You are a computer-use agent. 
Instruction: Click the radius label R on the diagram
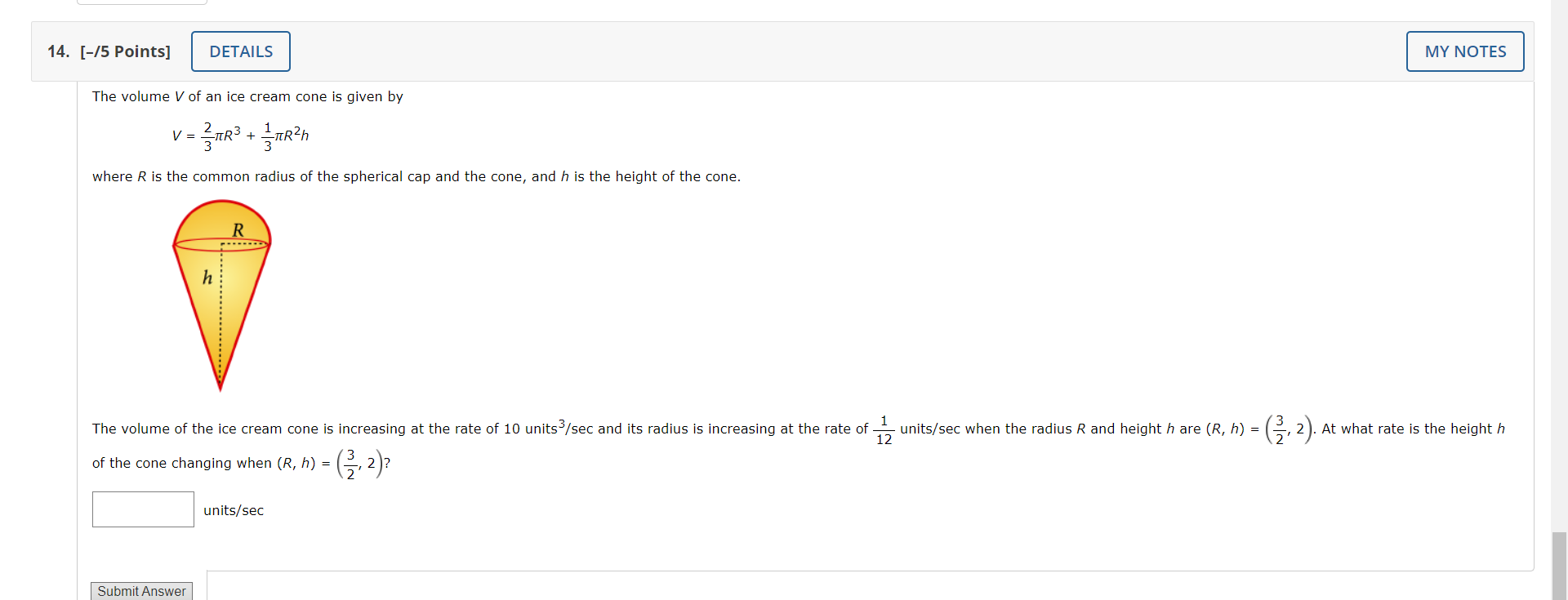pos(238,231)
